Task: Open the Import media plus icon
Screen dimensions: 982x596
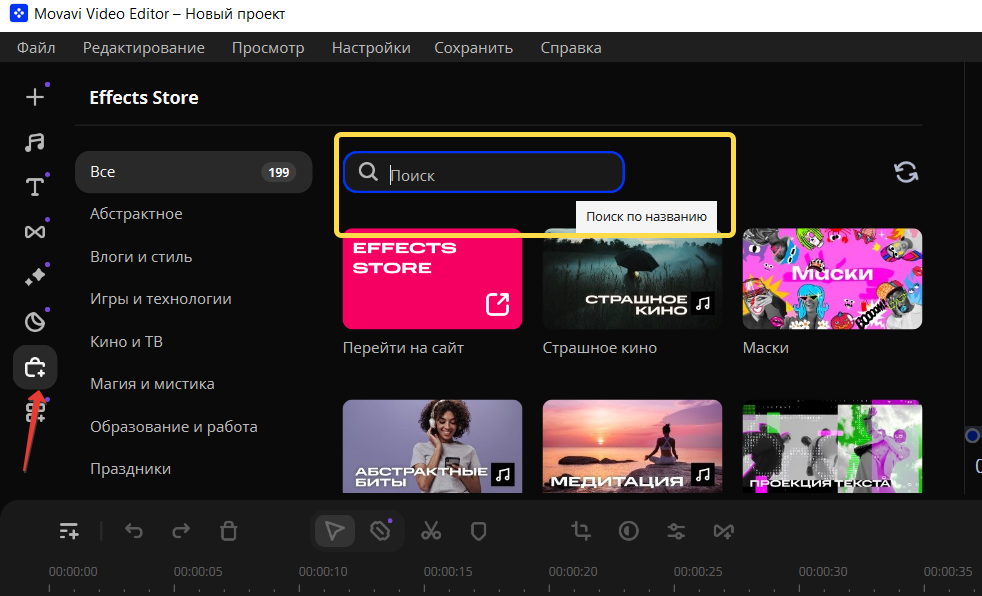Action: (35, 97)
